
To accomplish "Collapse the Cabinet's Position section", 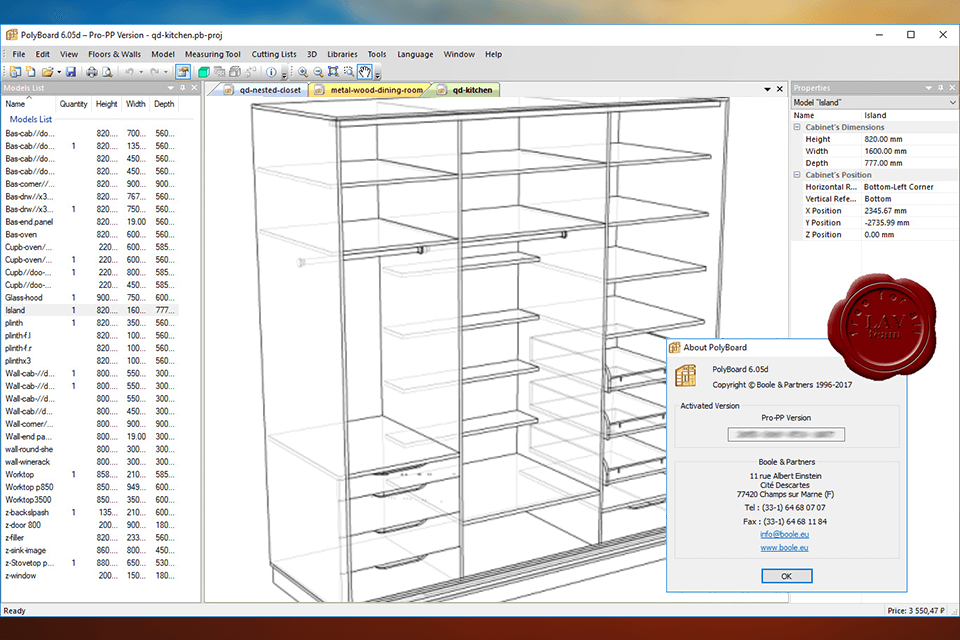I will pos(797,175).
